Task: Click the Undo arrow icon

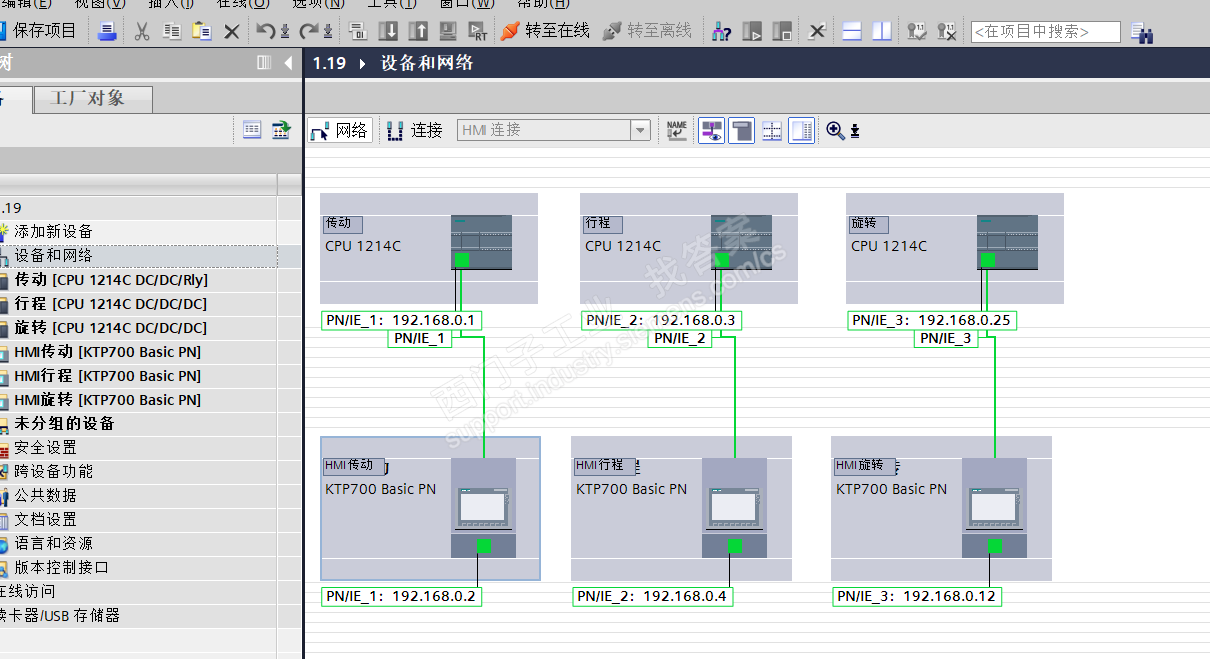Action: click(x=265, y=31)
